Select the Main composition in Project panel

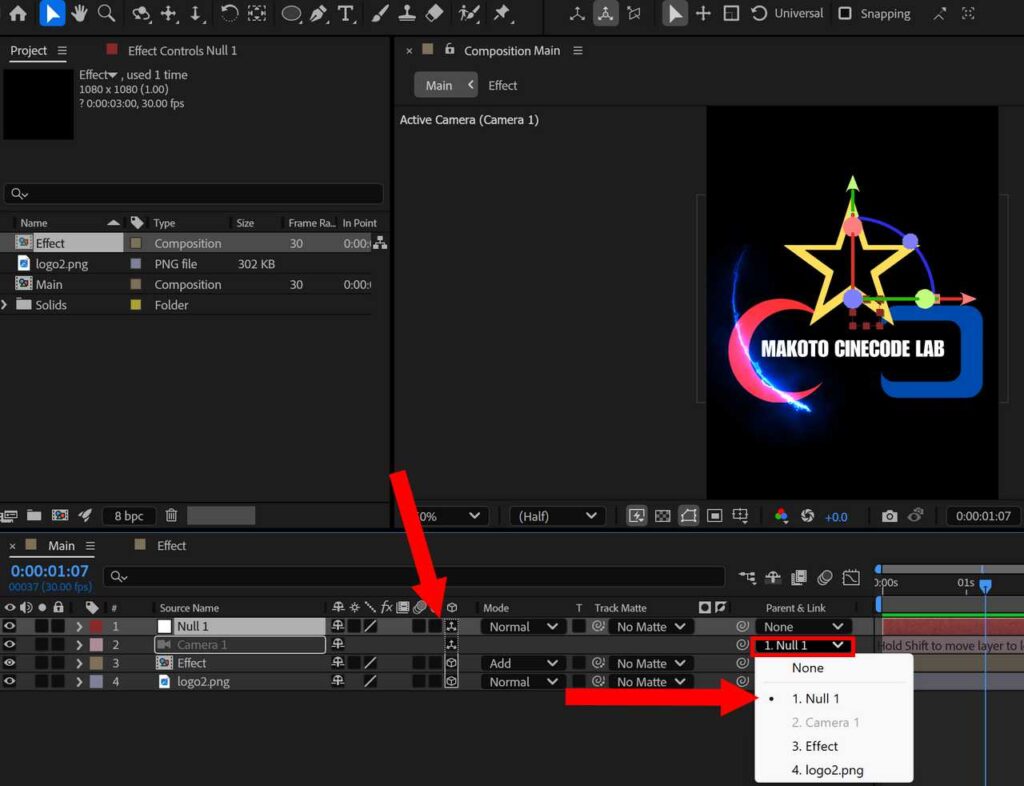click(49, 284)
